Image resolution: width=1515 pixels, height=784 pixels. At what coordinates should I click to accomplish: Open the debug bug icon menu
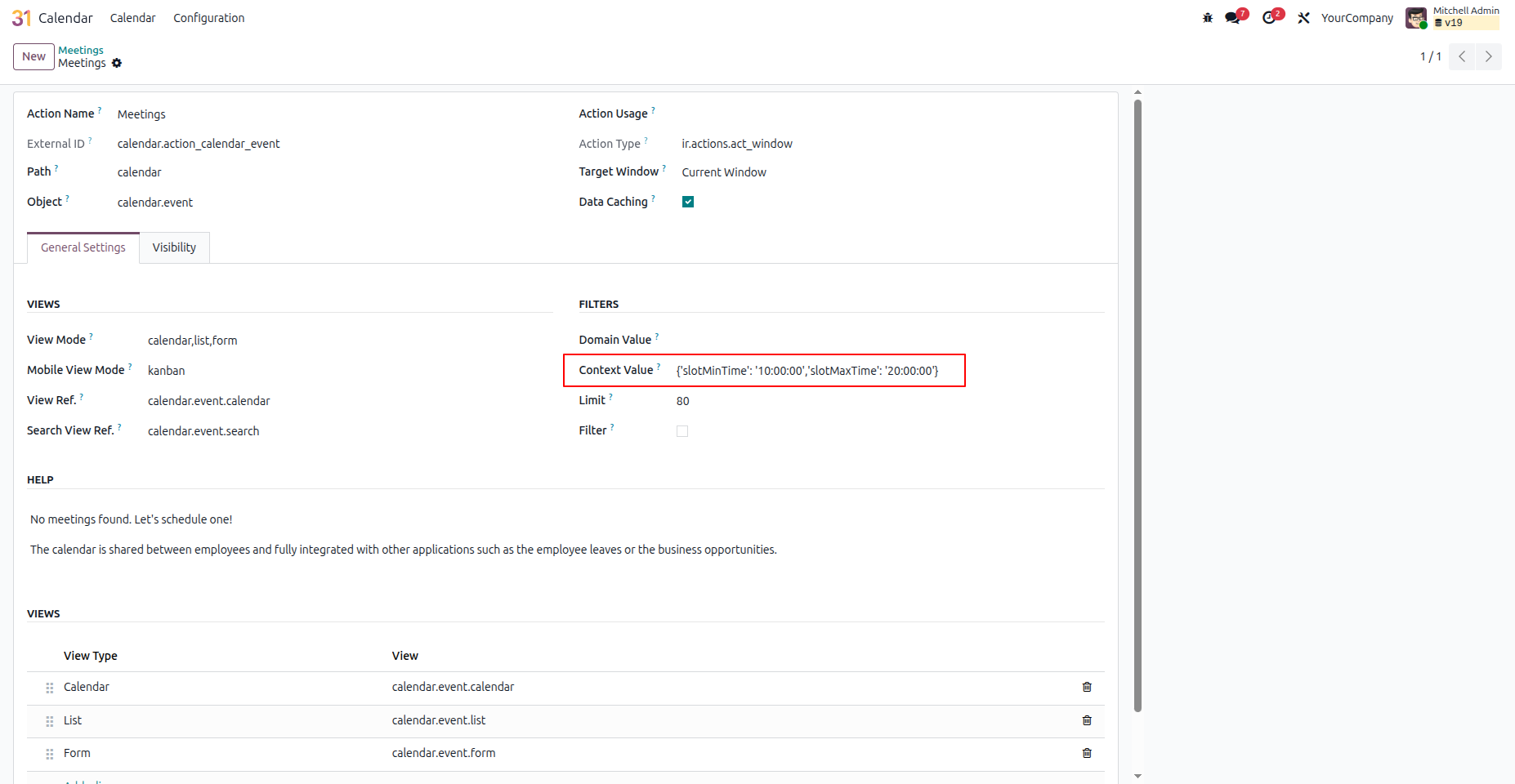pyautogui.click(x=1208, y=18)
